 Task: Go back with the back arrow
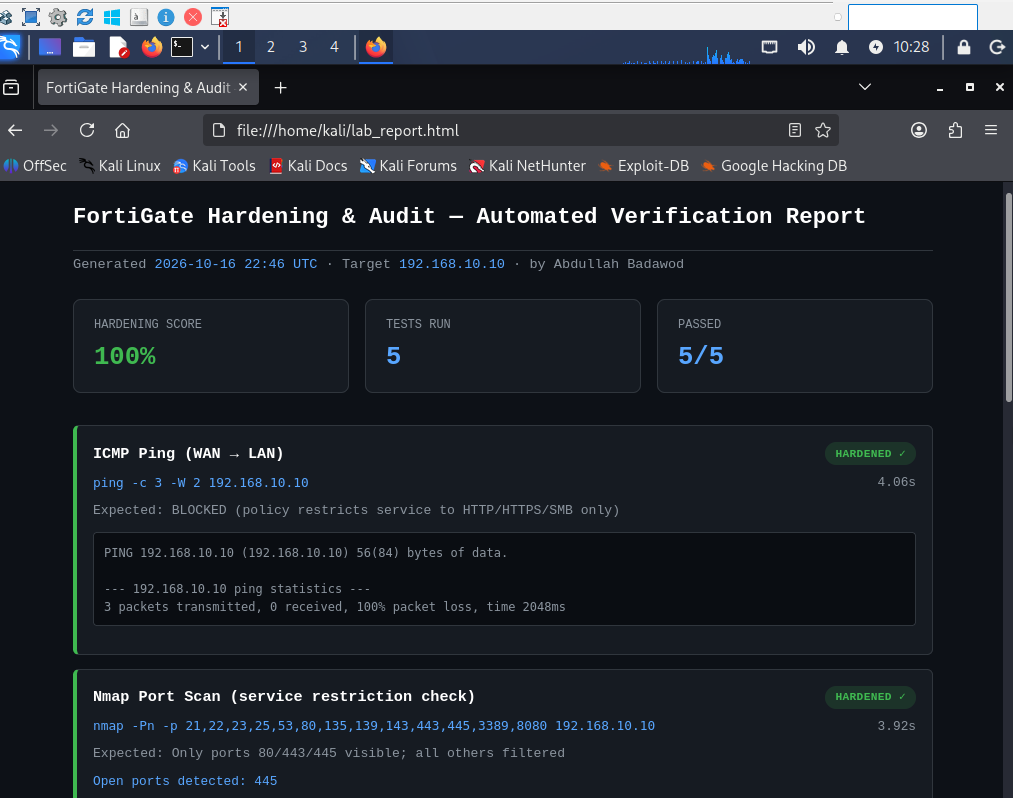[16, 131]
